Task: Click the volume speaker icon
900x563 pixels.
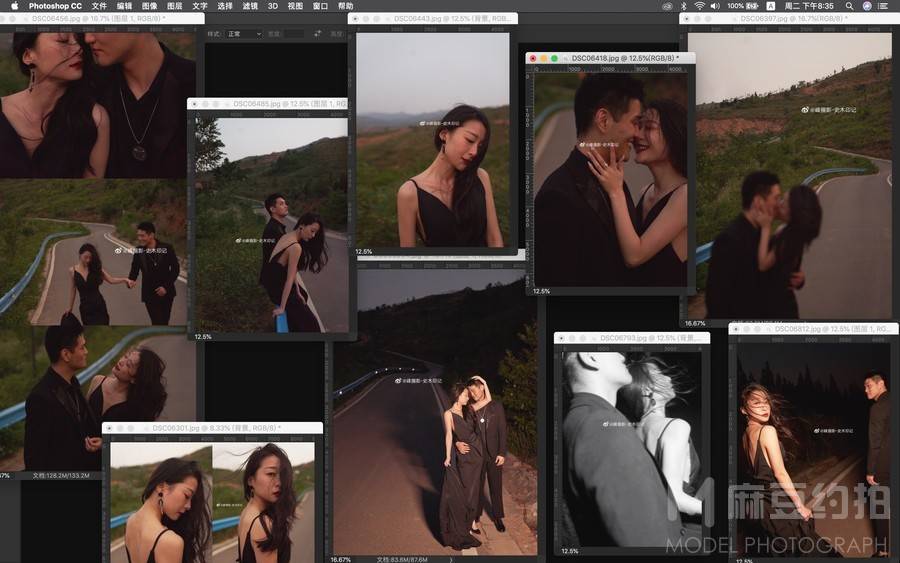Action: coord(715,6)
